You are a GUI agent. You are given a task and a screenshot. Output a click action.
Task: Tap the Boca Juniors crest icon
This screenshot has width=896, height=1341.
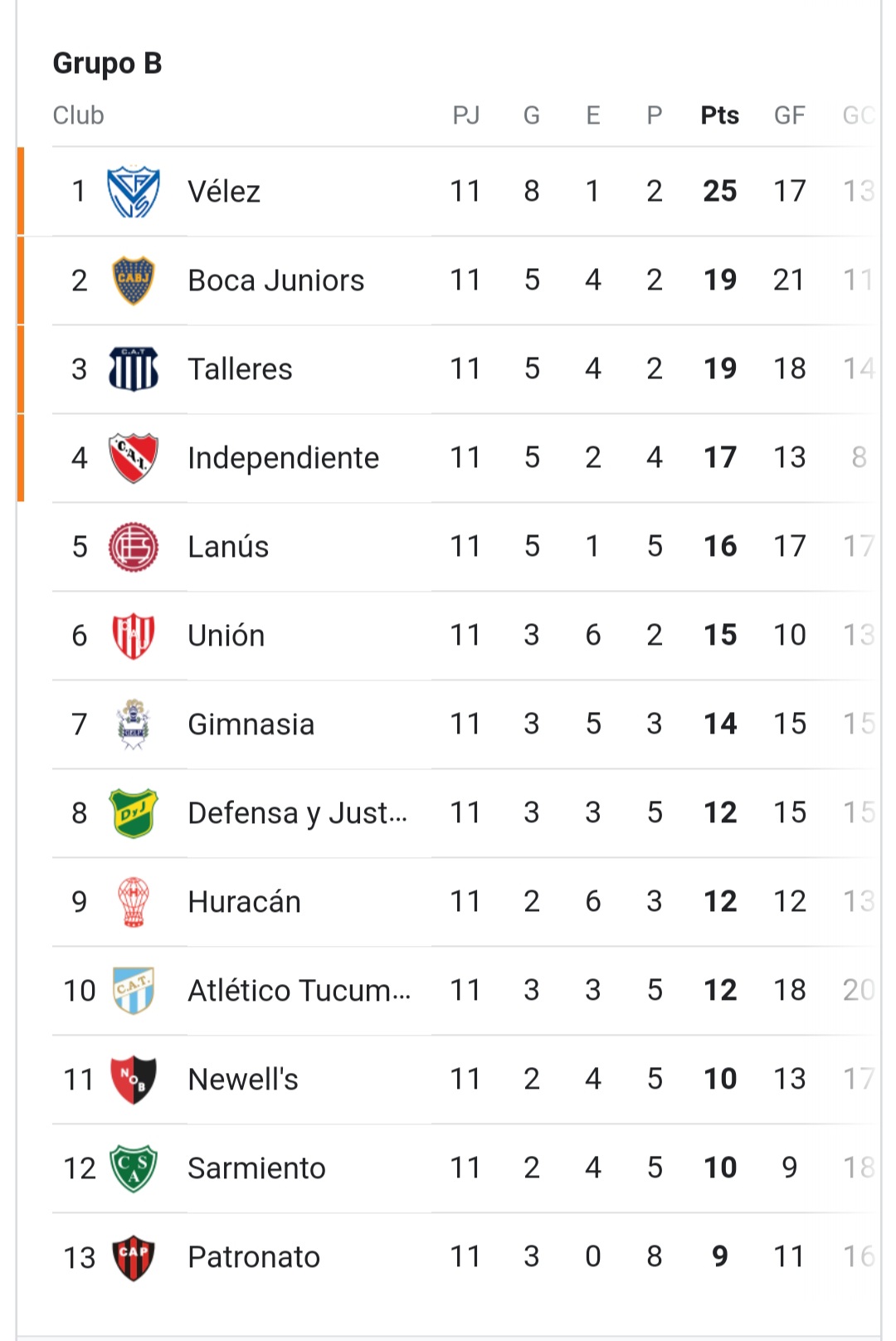[x=134, y=280]
